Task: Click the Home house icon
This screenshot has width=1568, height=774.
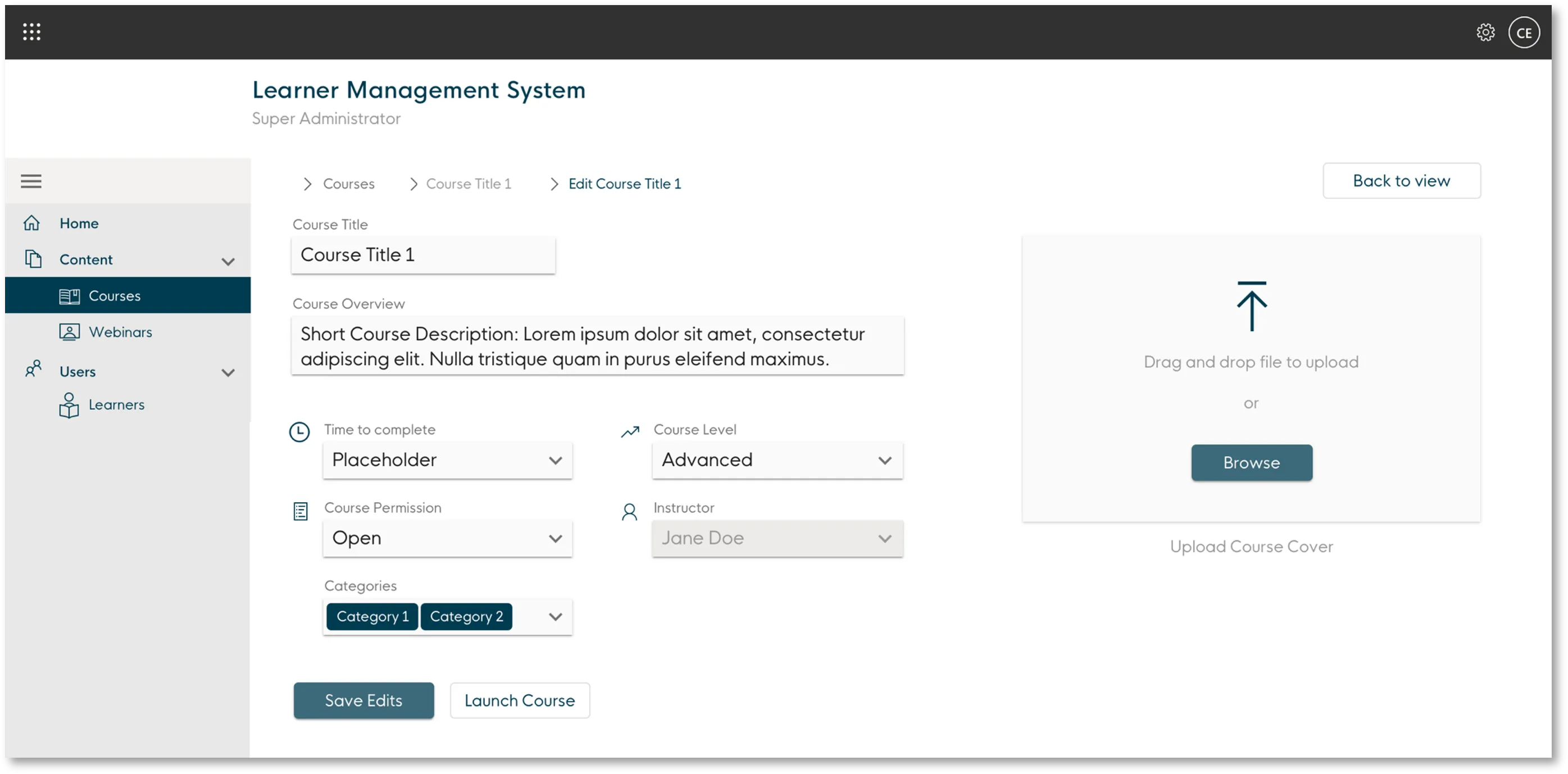Action: click(32, 224)
